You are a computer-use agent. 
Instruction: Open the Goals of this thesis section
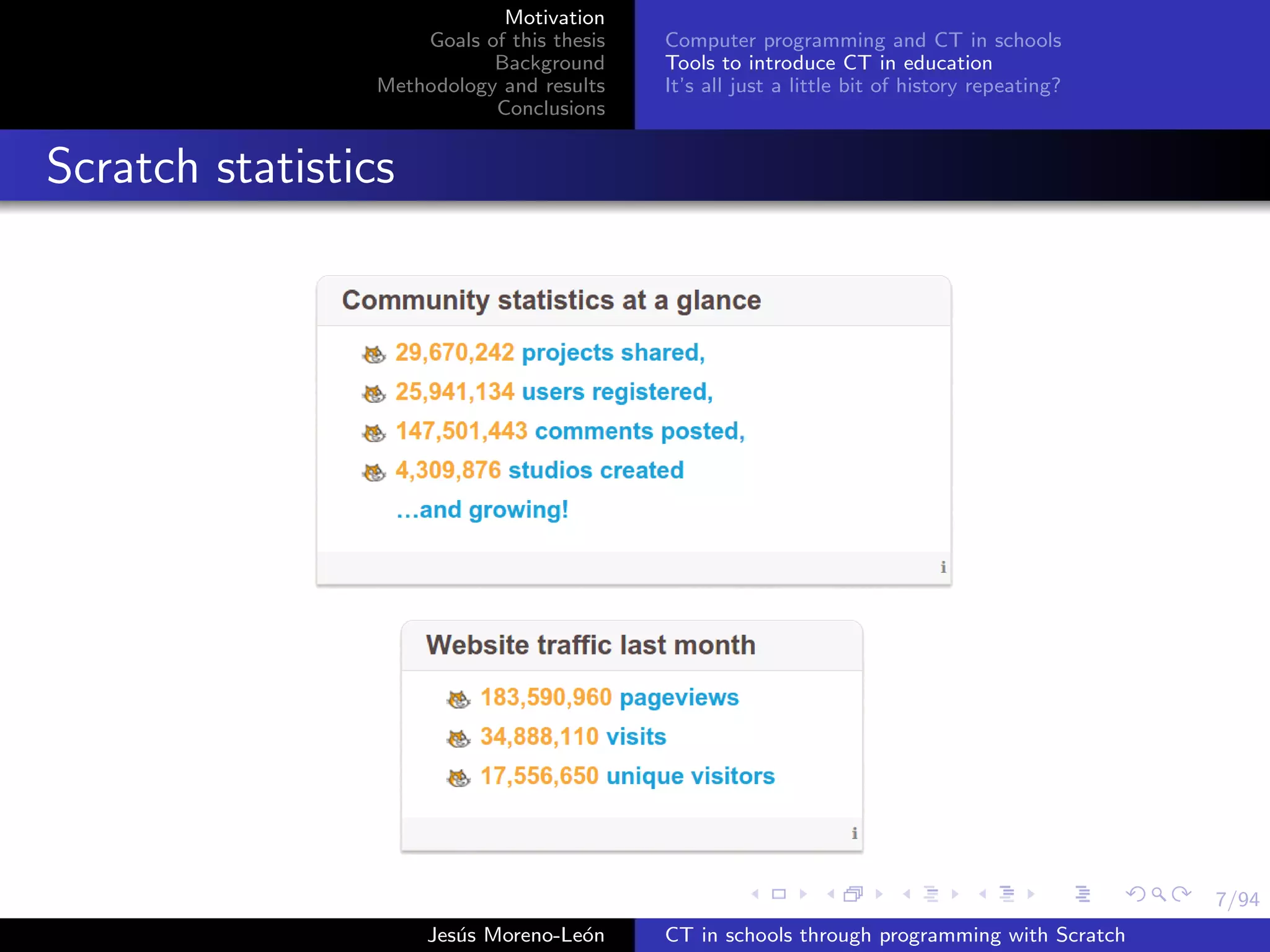coord(518,40)
